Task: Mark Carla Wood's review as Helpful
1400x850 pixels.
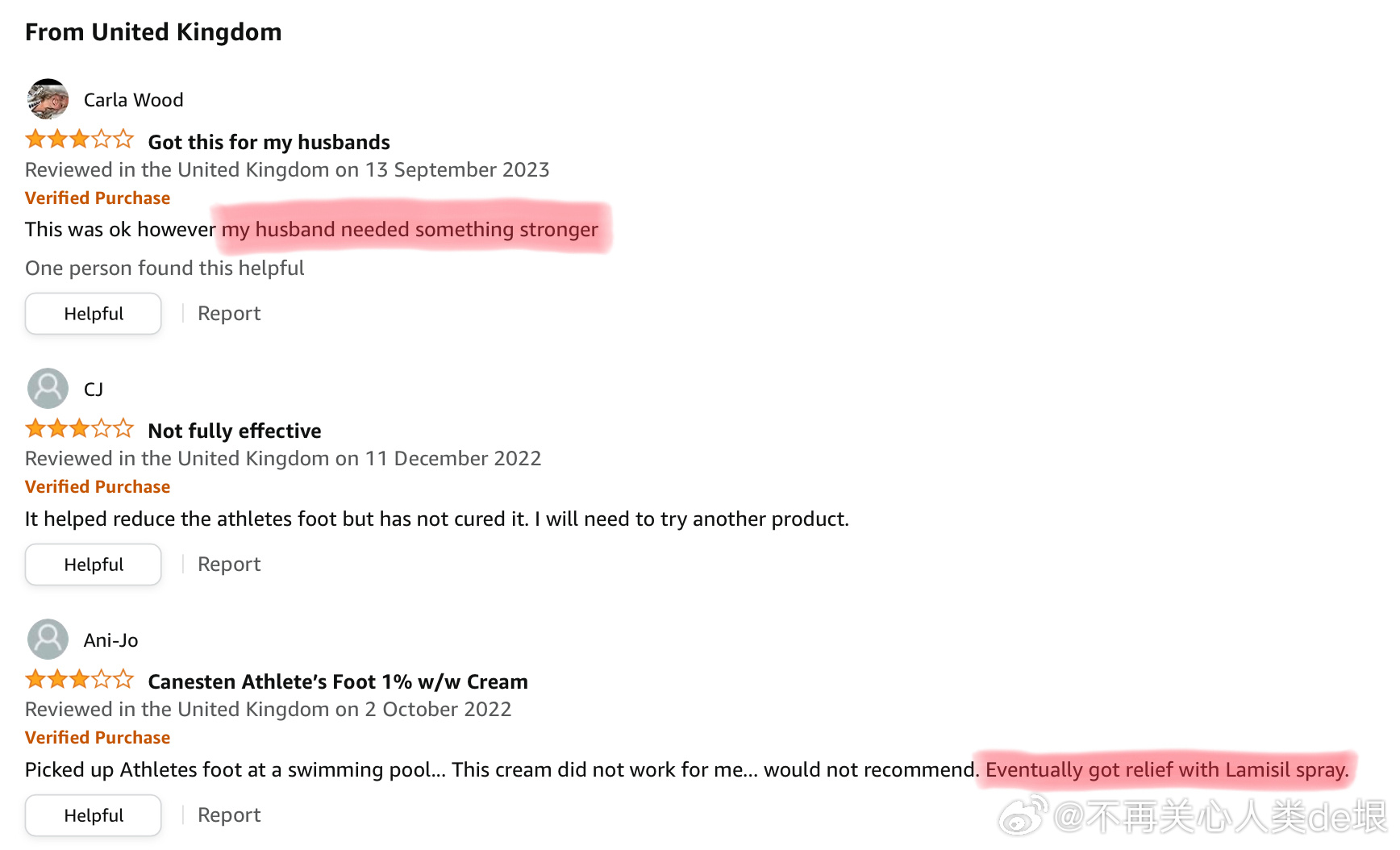Action: click(94, 314)
